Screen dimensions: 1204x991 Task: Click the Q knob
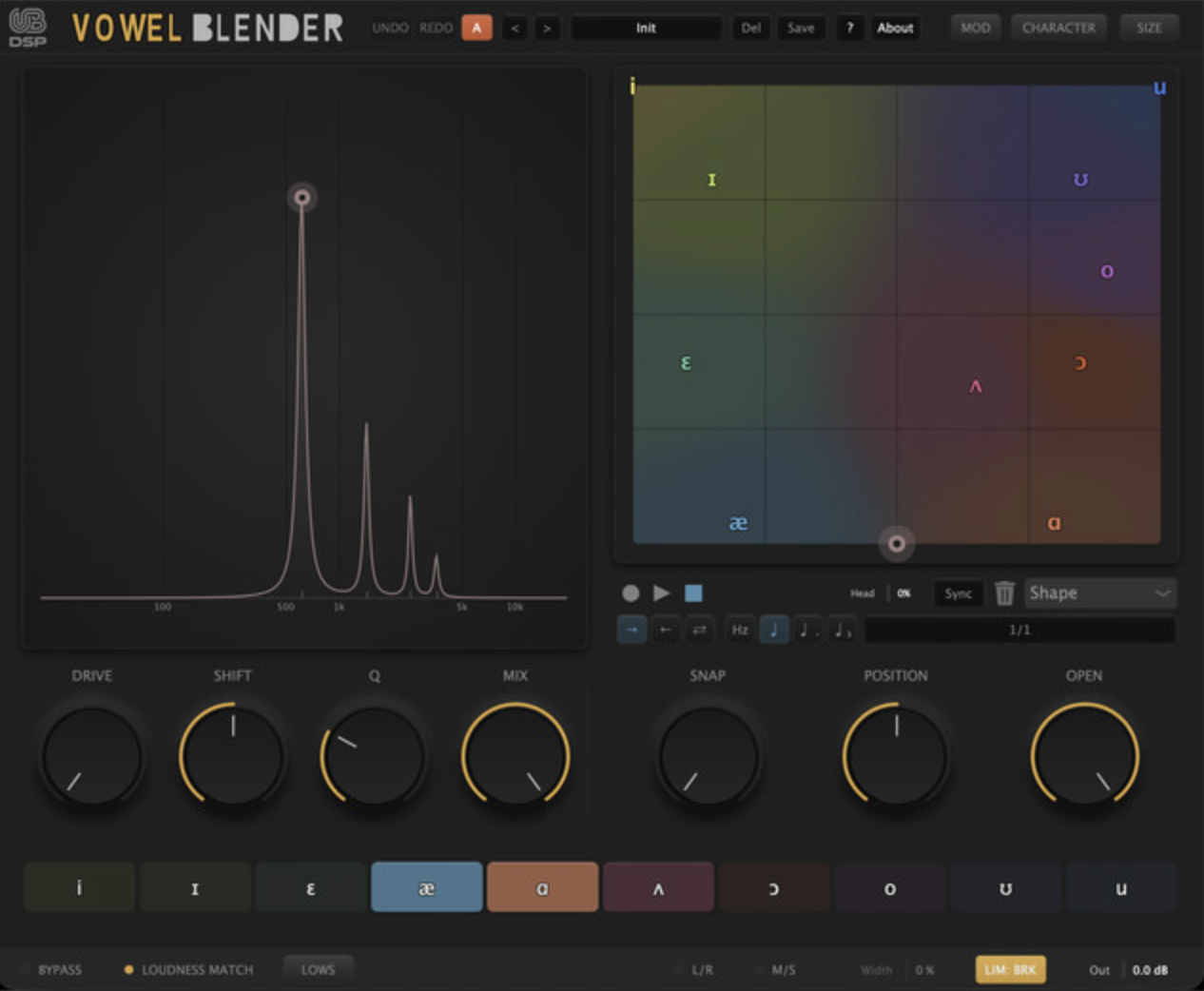pos(374,757)
